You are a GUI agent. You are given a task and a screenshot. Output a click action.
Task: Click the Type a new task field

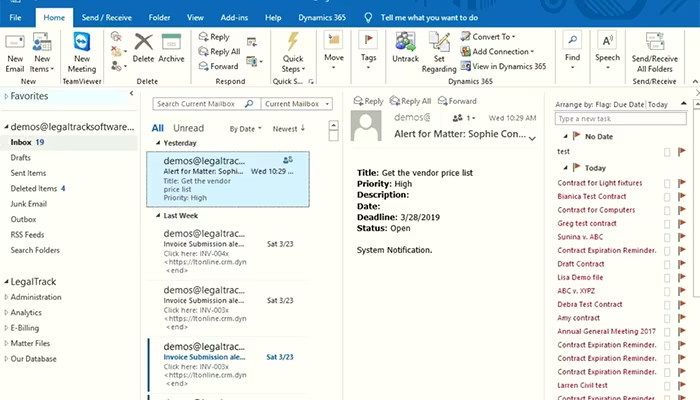tap(621, 119)
